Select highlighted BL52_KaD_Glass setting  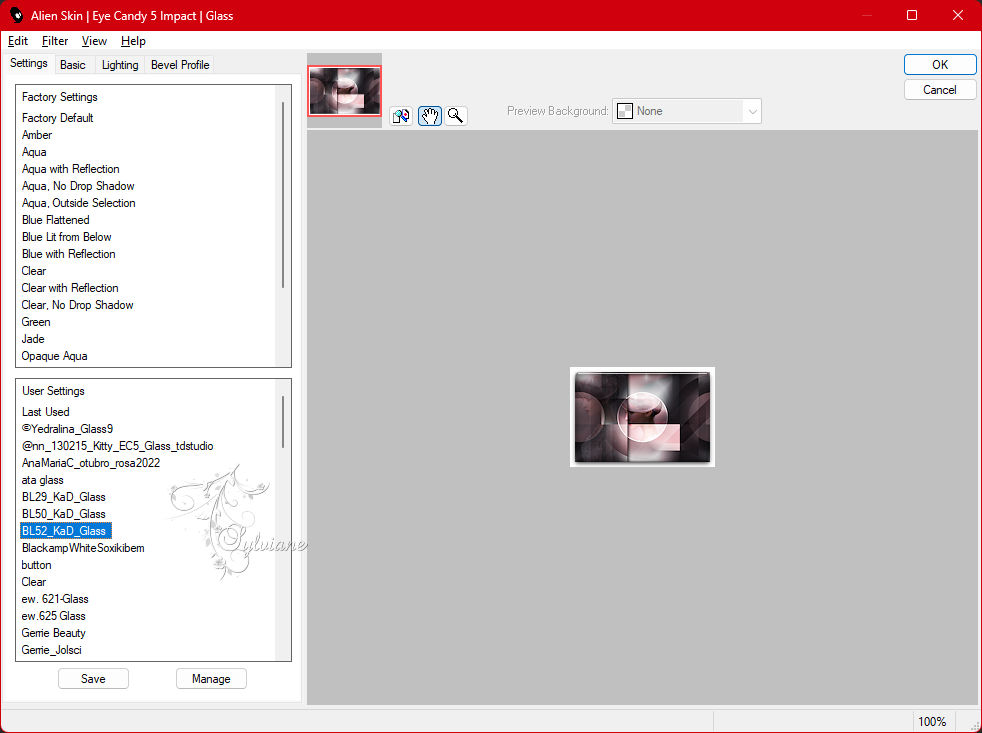[66, 530]
